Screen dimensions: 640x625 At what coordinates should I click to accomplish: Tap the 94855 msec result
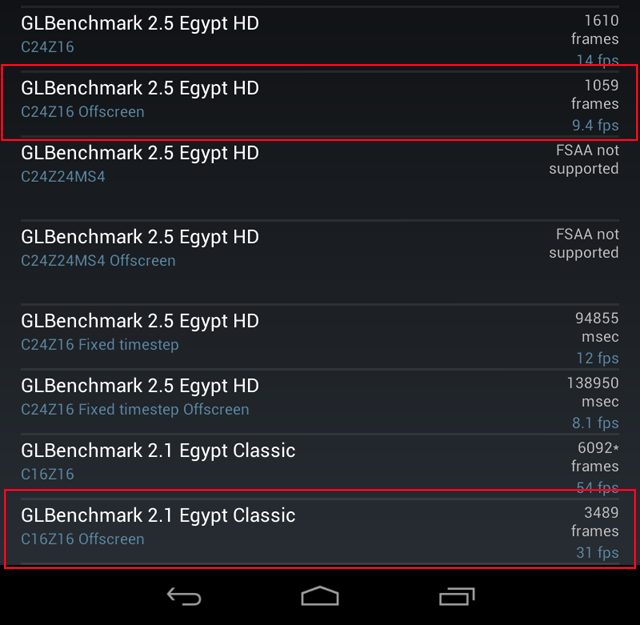pyautogui.click(x=597, y=327)
